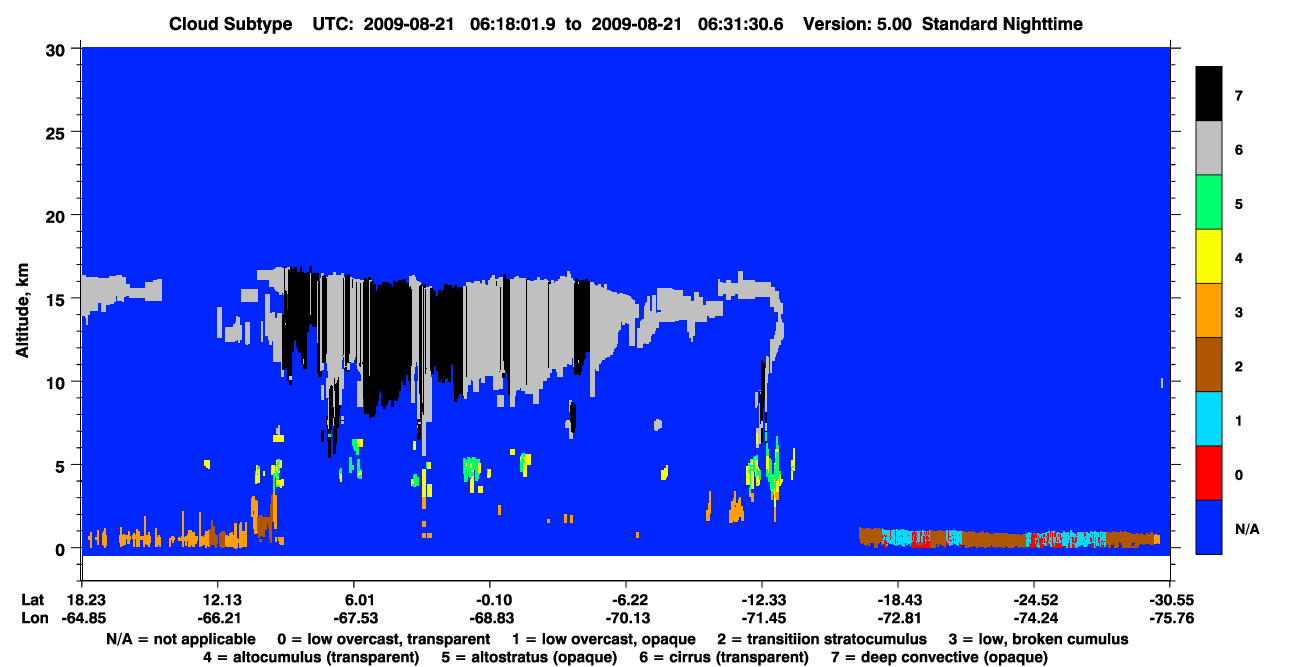This screenshot has width=1300, height=667.
Task: Click legend entry '7 = deep convective (opaque)'
Action: tap(939, 657)
